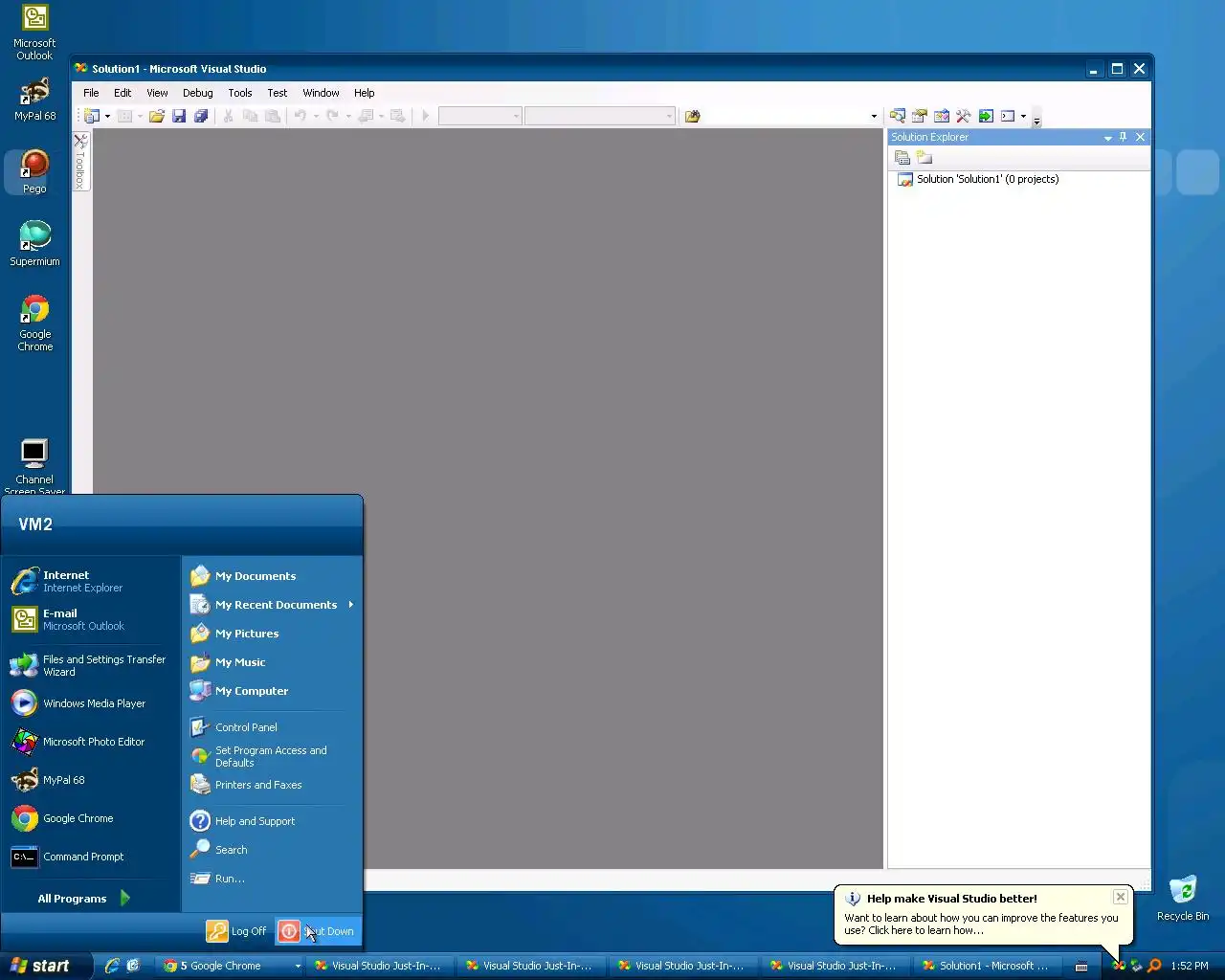1225x980 pixels.
Task: Open the Solution Platforms combo box
Action: [600, 116]
